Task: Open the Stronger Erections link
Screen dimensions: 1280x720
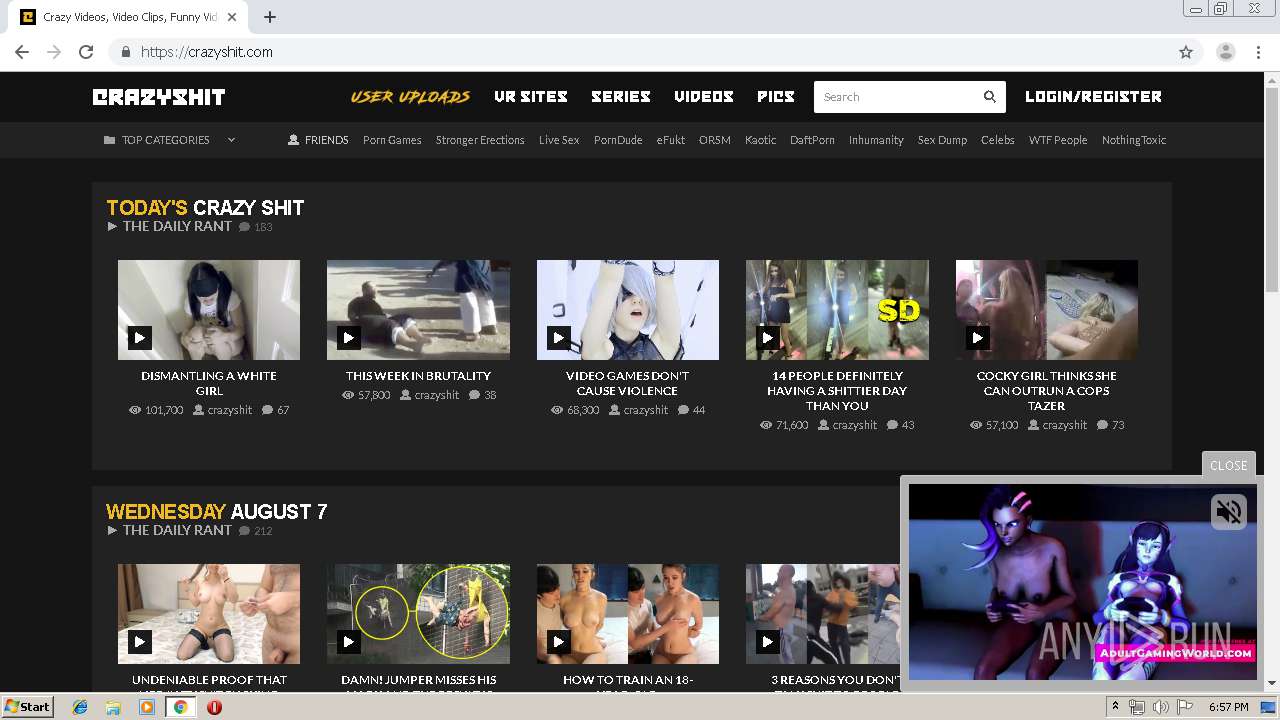Action: click(x=480, y=140)
